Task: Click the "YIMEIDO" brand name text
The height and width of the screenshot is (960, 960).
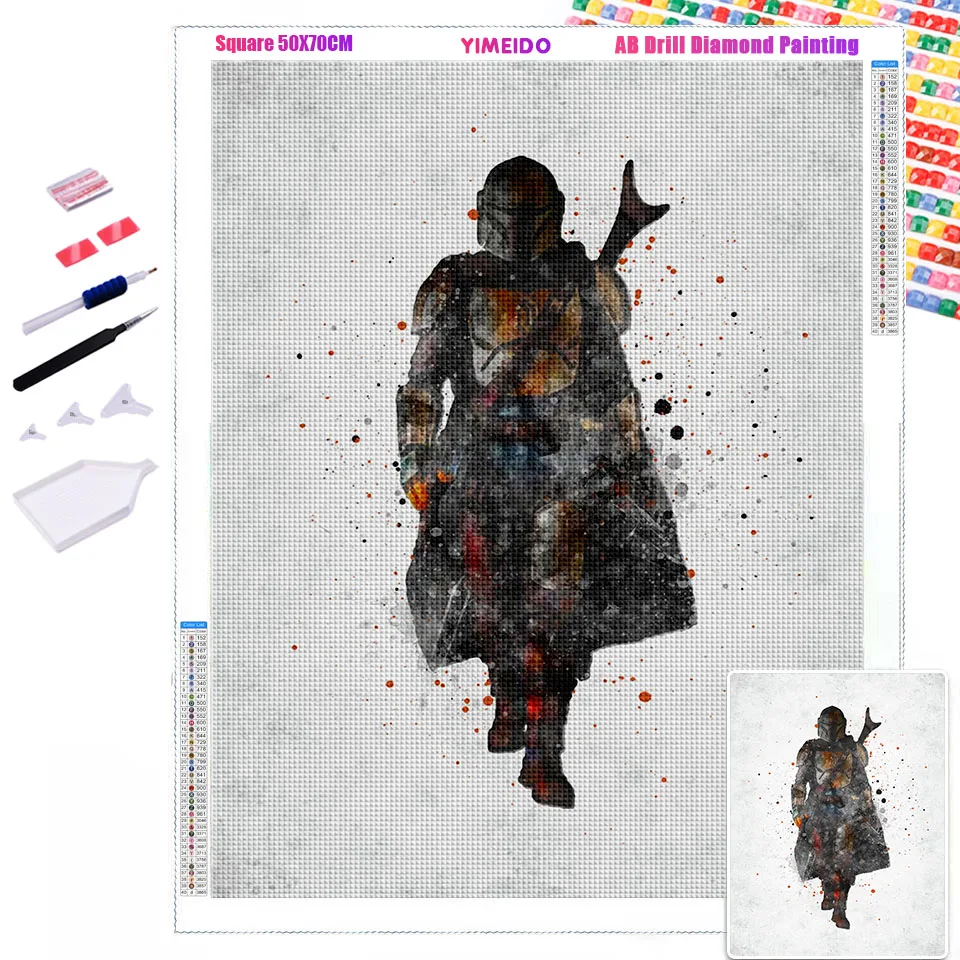Action: [x=506, y=45]
